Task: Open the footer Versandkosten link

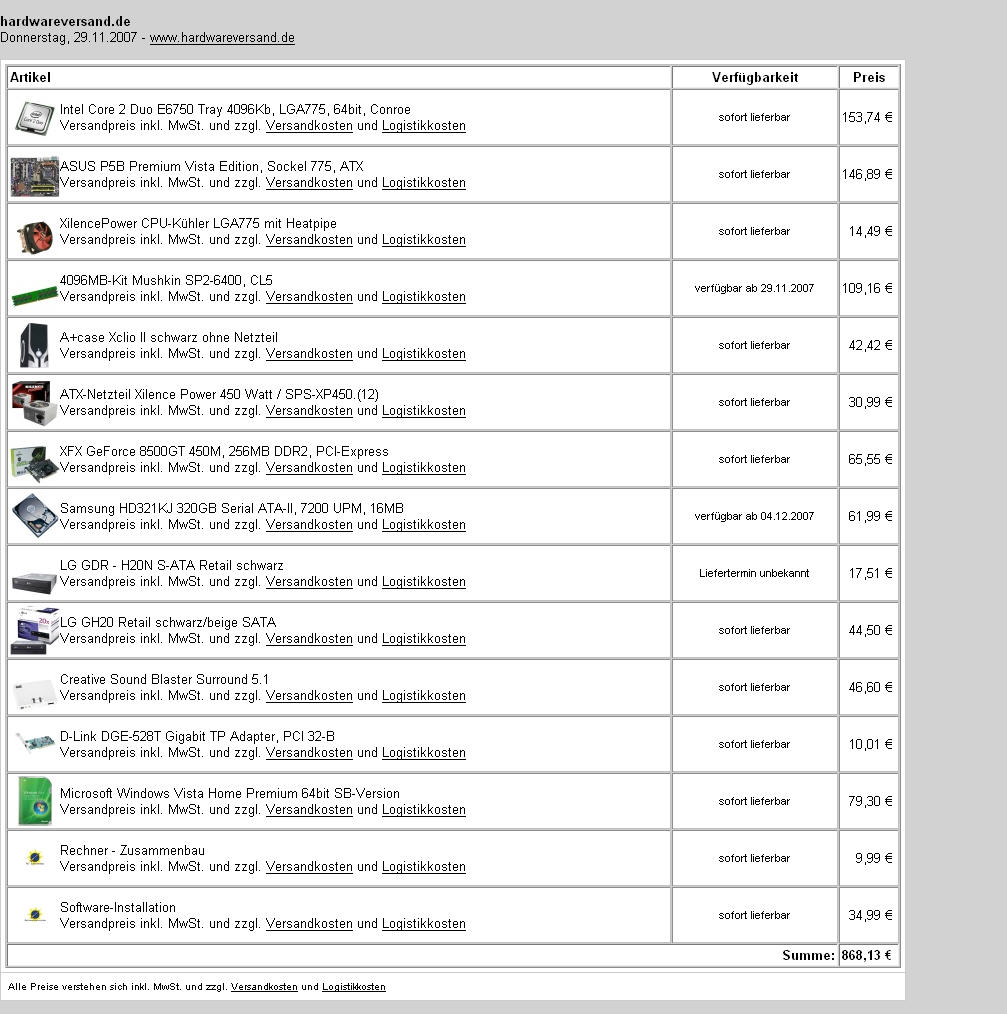Action: 264,987
